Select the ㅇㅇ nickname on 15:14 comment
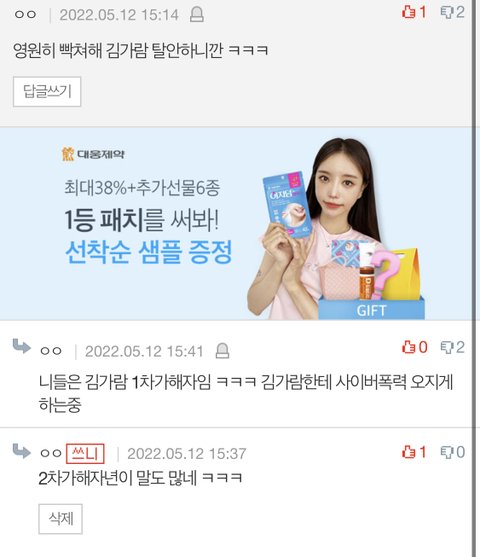 pyautogui.click(x=25, y=15)
